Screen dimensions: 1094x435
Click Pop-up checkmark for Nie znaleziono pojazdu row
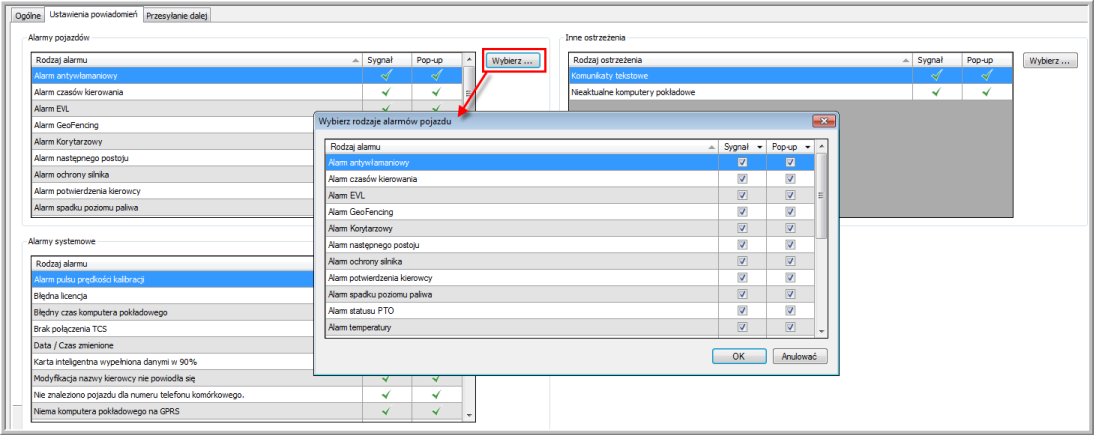click(x=436, y=394)
